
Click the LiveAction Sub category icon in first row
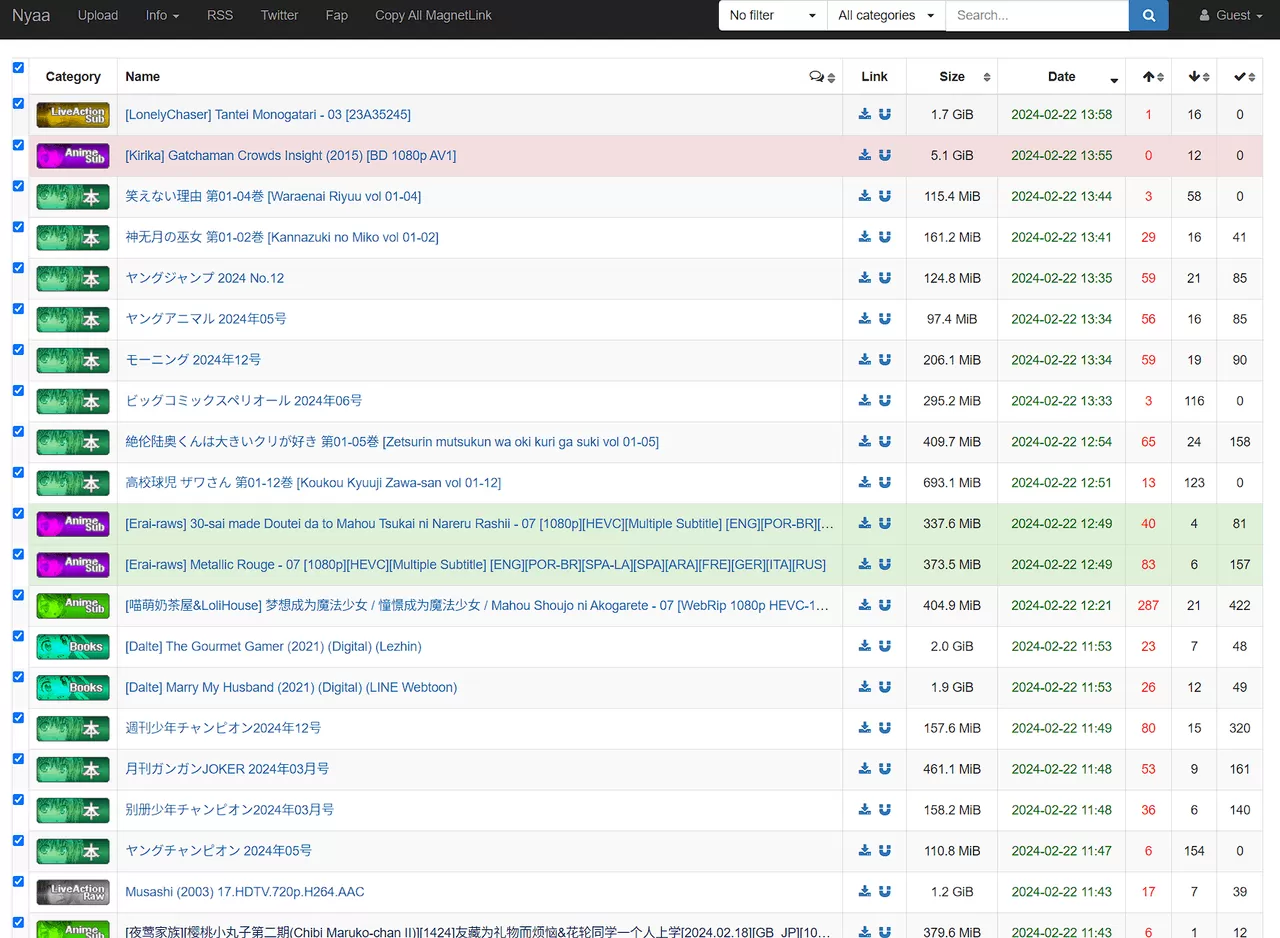click(x=73, y=115)
